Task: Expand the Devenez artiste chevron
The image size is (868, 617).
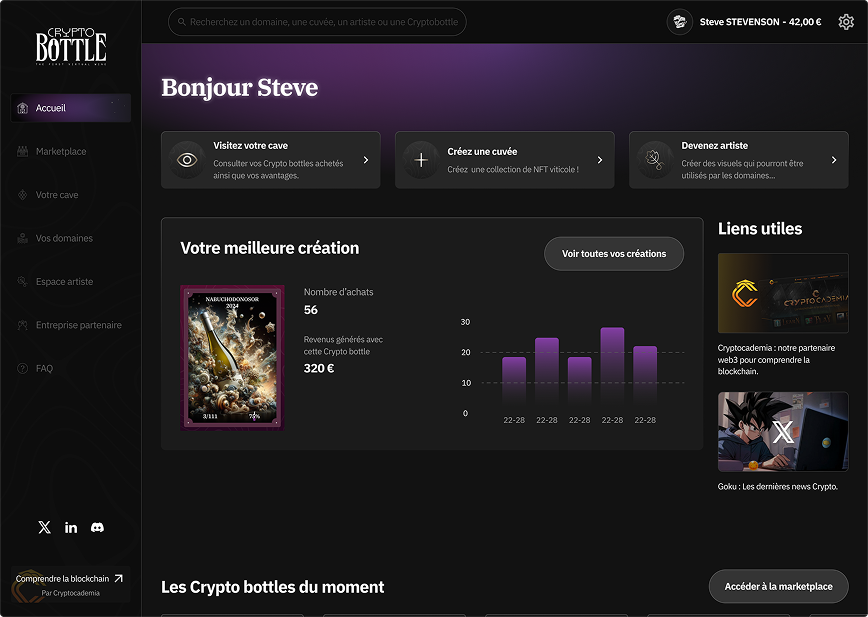Action: [x=834, y=160]
